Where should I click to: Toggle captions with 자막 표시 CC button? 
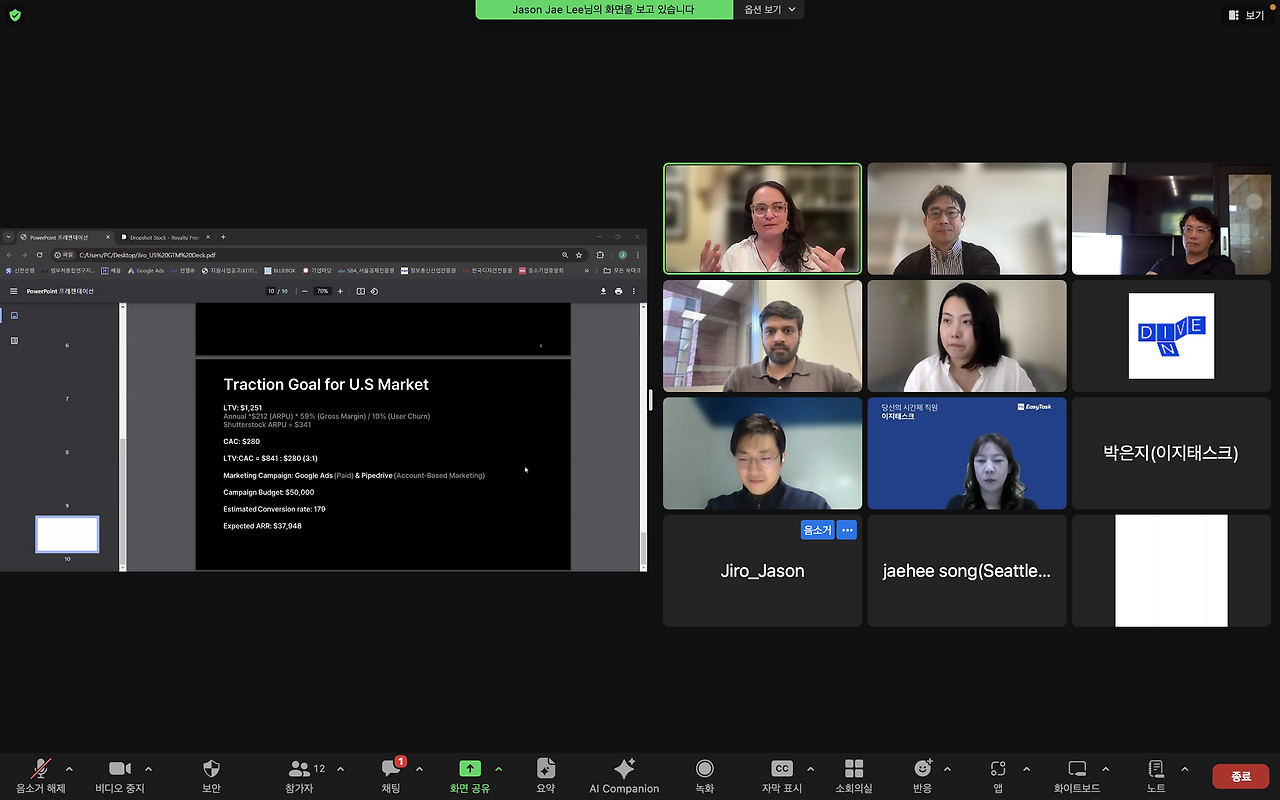coord(782,775)
